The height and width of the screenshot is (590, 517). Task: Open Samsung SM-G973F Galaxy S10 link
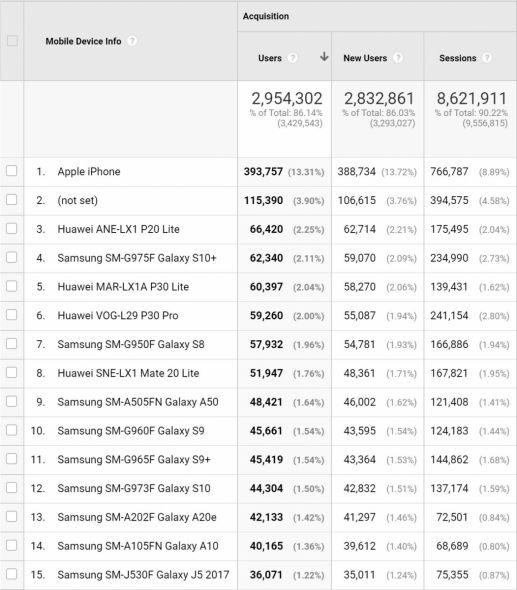point(134,488)
